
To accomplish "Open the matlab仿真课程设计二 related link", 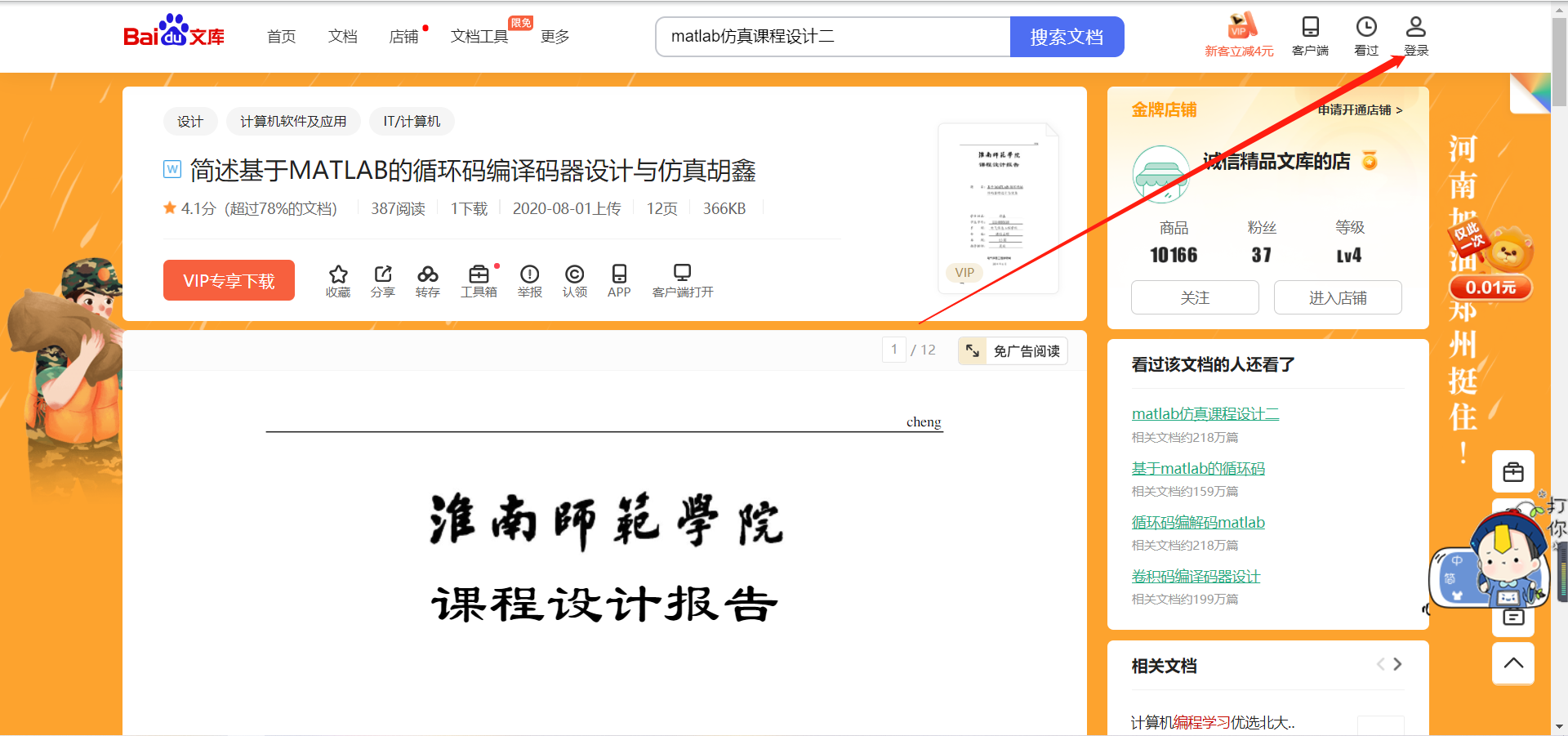I will pyautogui.click(x=1204, y=413).
